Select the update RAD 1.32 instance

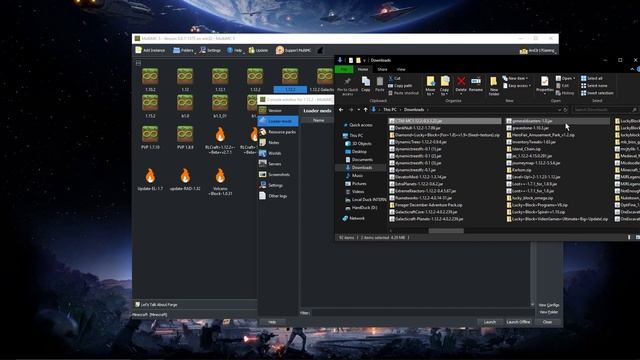(x=185, y=180)
